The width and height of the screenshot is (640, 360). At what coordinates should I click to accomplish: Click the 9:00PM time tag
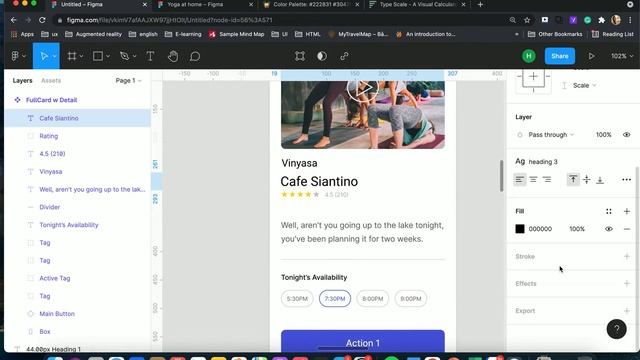coord(411,298)
